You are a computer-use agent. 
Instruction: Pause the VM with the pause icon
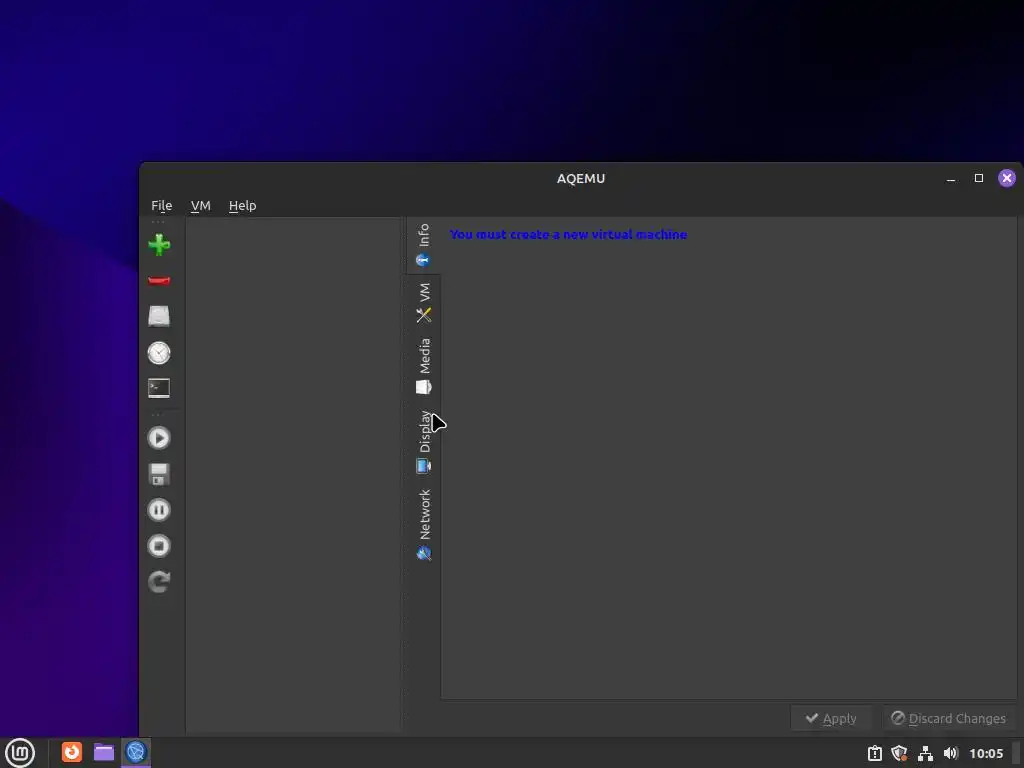(x=159, y=510)
